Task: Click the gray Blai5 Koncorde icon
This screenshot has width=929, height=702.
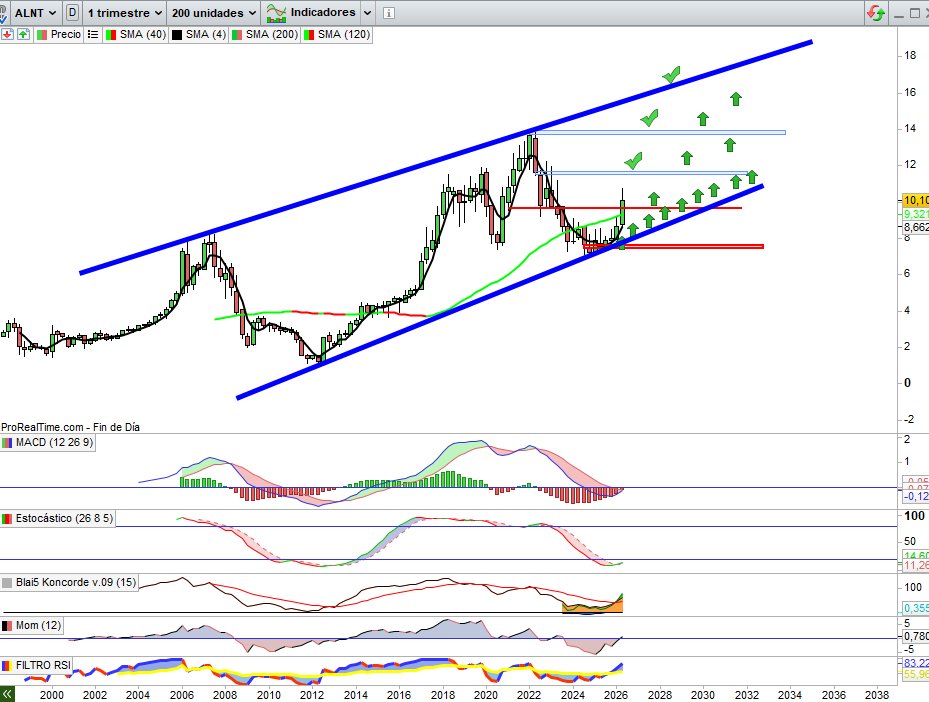Action: [x=7, y=583]
